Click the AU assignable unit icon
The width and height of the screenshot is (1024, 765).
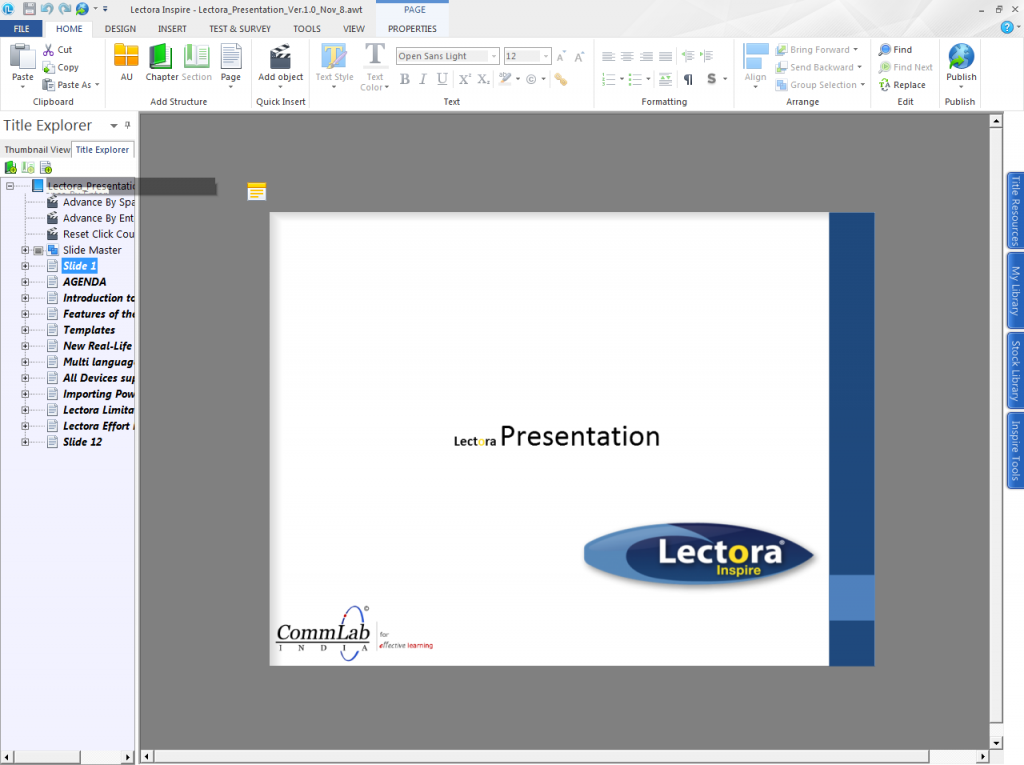[x=126, y=58]
